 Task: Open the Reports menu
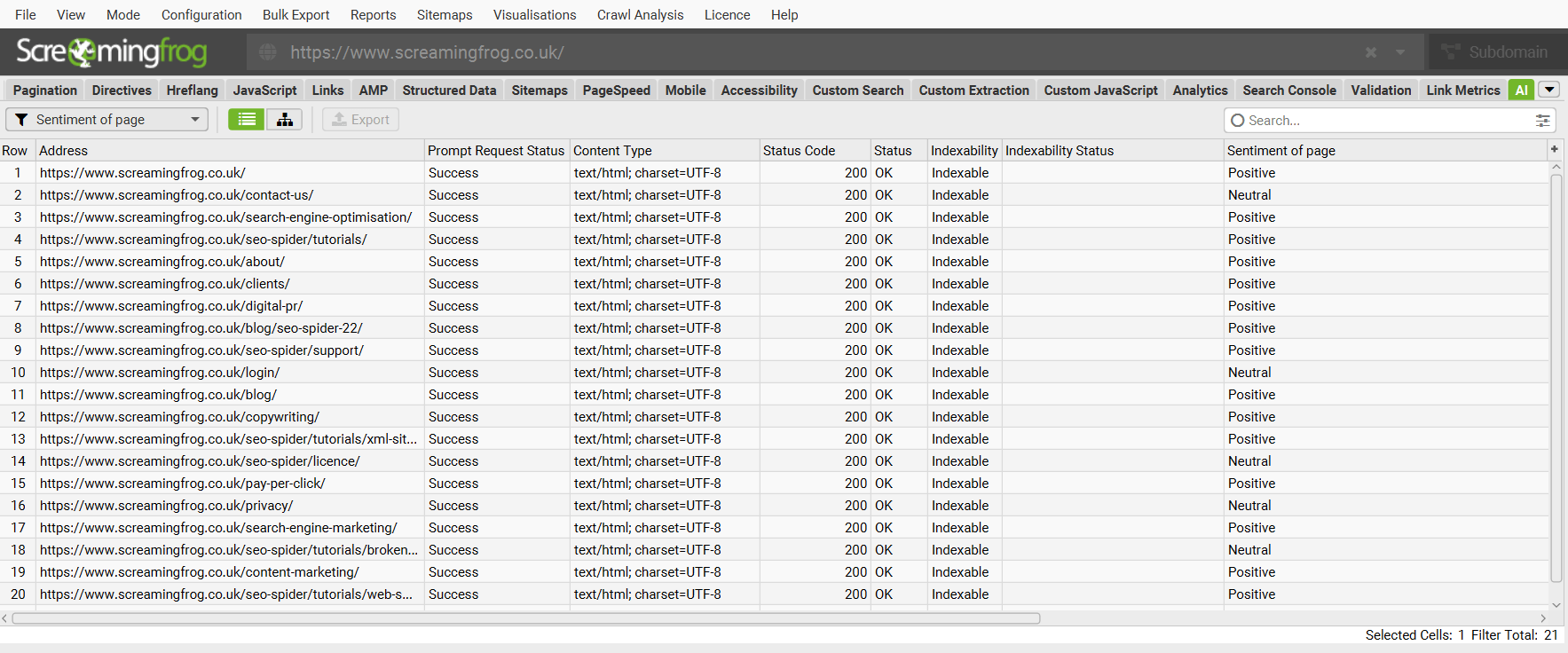tap(373, 14)
